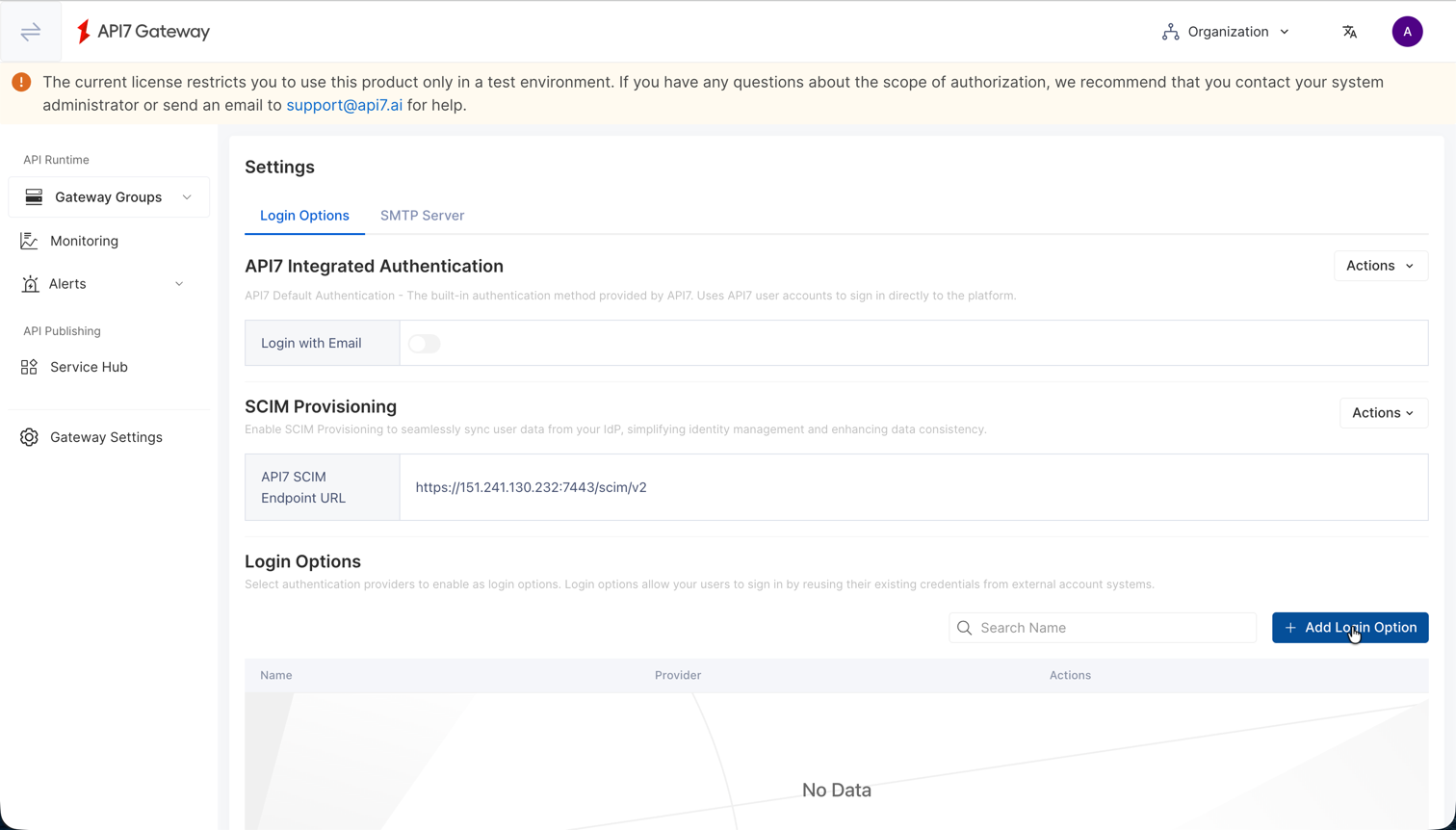
Task: Click the user avatar circle
Action: click(x=1407, y=31)
